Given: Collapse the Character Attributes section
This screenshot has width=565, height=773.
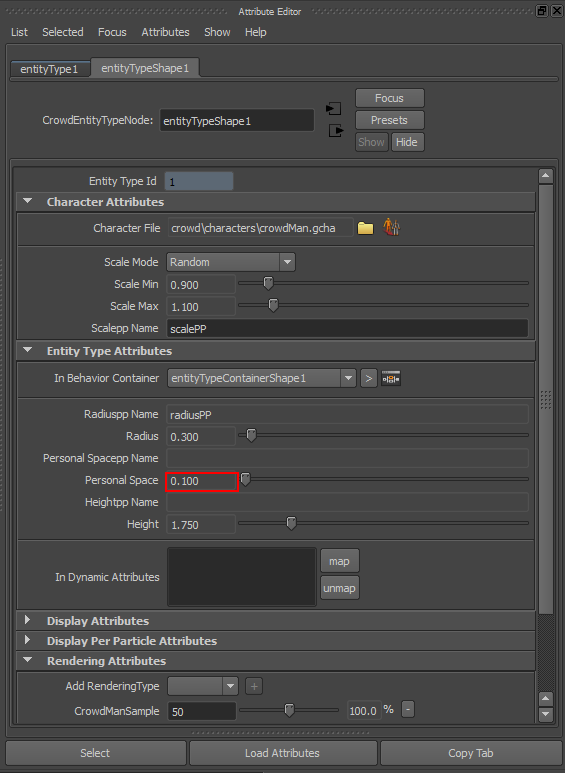Looking at the screenshot, I should point(28,202).
